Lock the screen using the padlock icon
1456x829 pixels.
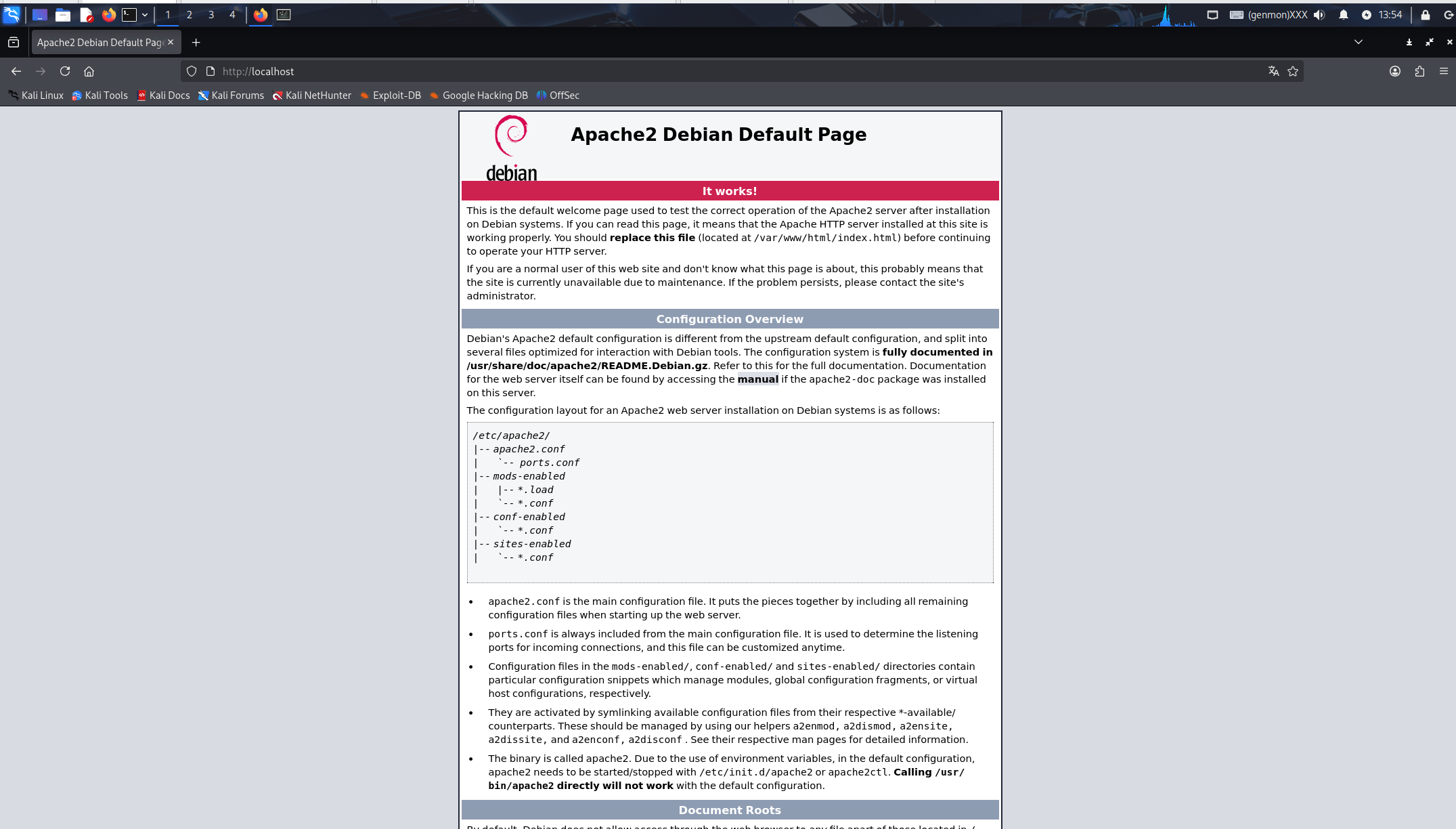pos(1425,15)
